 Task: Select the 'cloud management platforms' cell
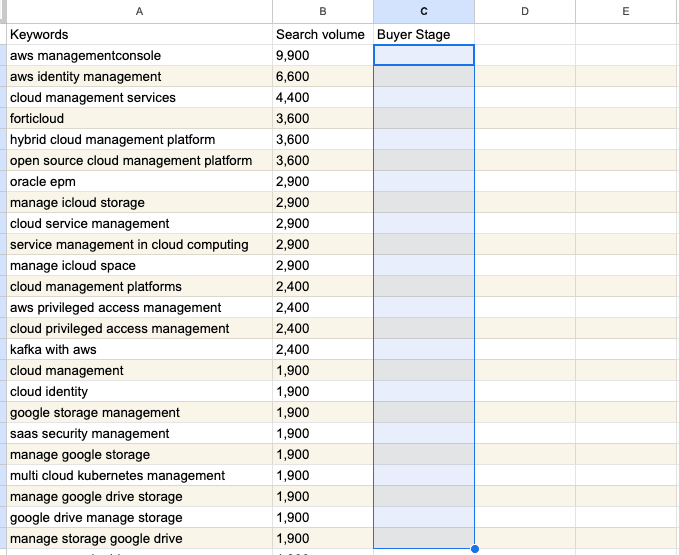139,287
